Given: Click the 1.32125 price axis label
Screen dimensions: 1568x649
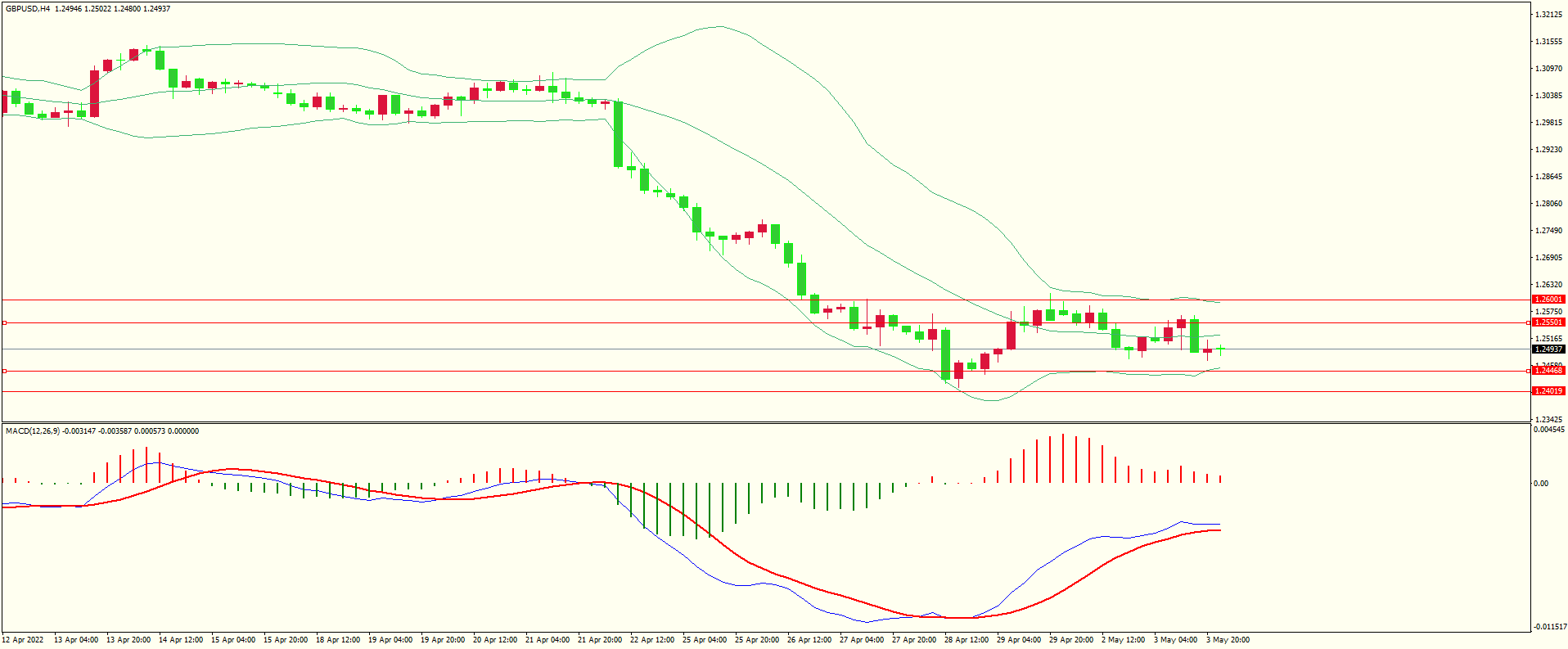Looking at the screenshot, I should click(x=1548, y=15).
